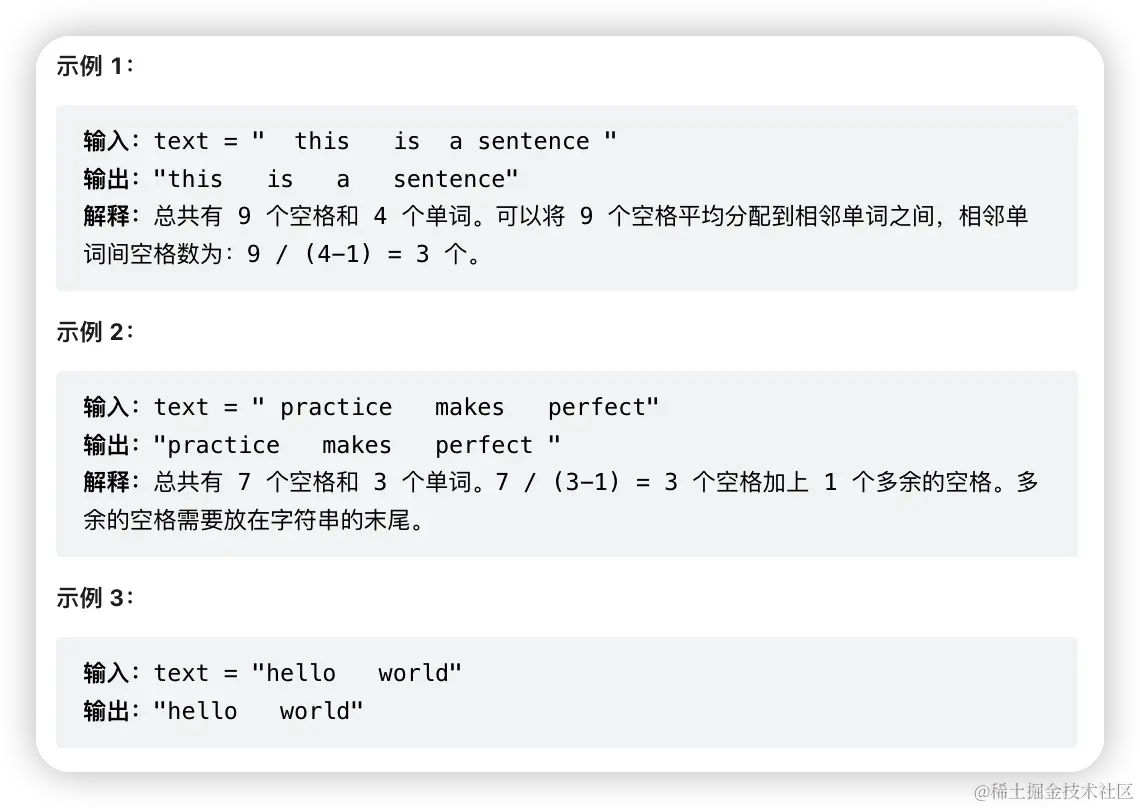The image size is (1140, 808).
Task: Click the 示例 3 heading
Action: [95, 599]
